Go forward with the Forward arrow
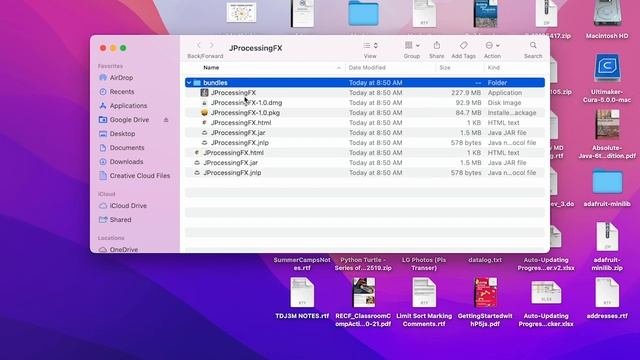The width and height of the screenshot is (640, 360). 212,45
